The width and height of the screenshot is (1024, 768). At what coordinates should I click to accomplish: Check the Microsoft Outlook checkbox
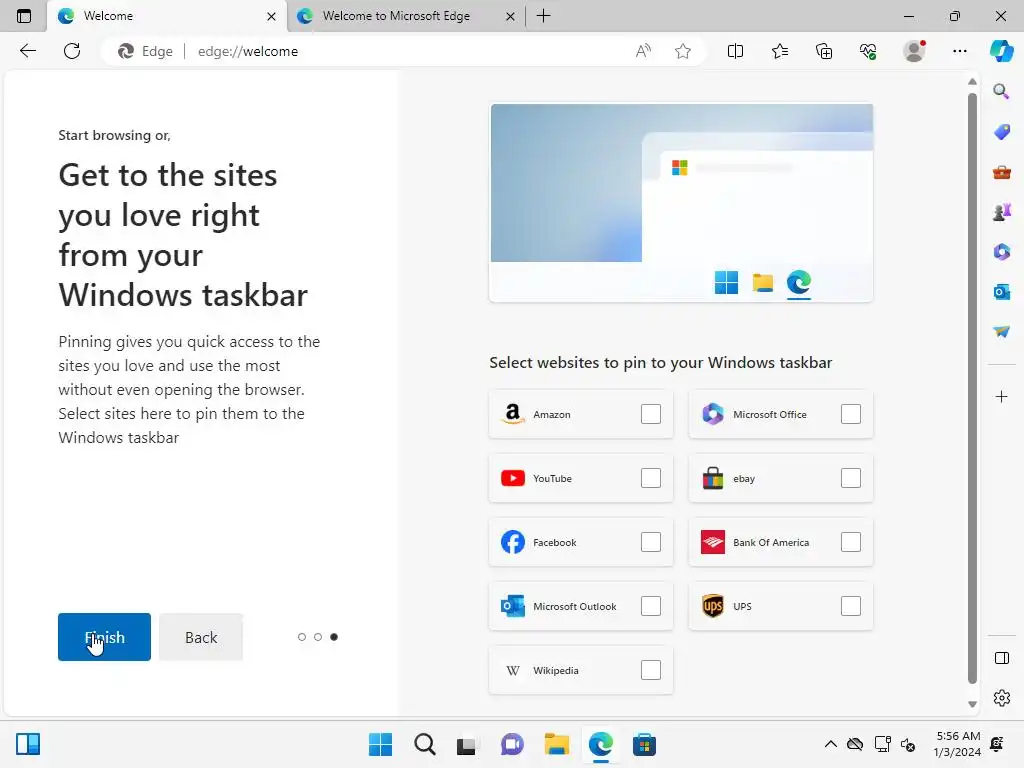click(650, 606)
